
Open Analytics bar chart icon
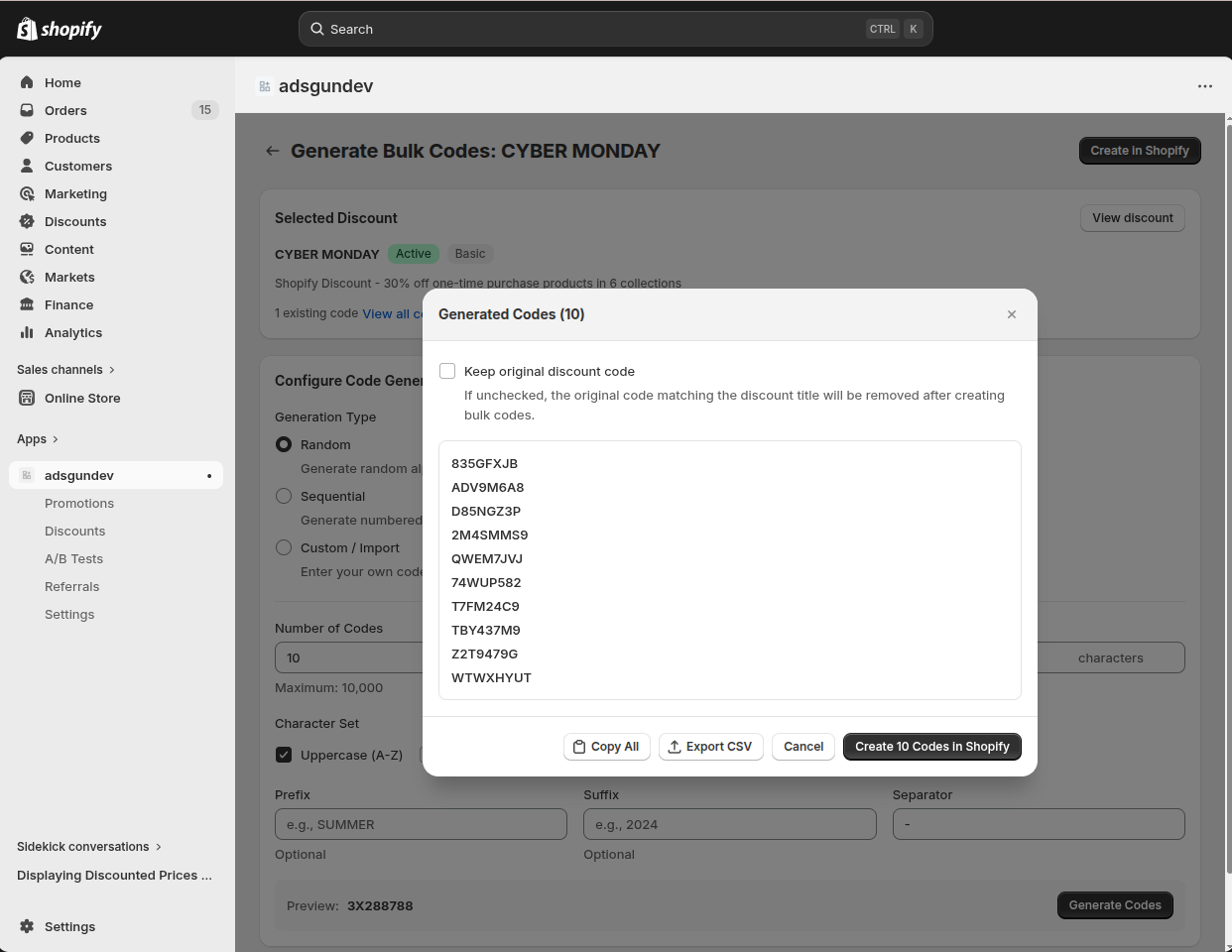27,332
